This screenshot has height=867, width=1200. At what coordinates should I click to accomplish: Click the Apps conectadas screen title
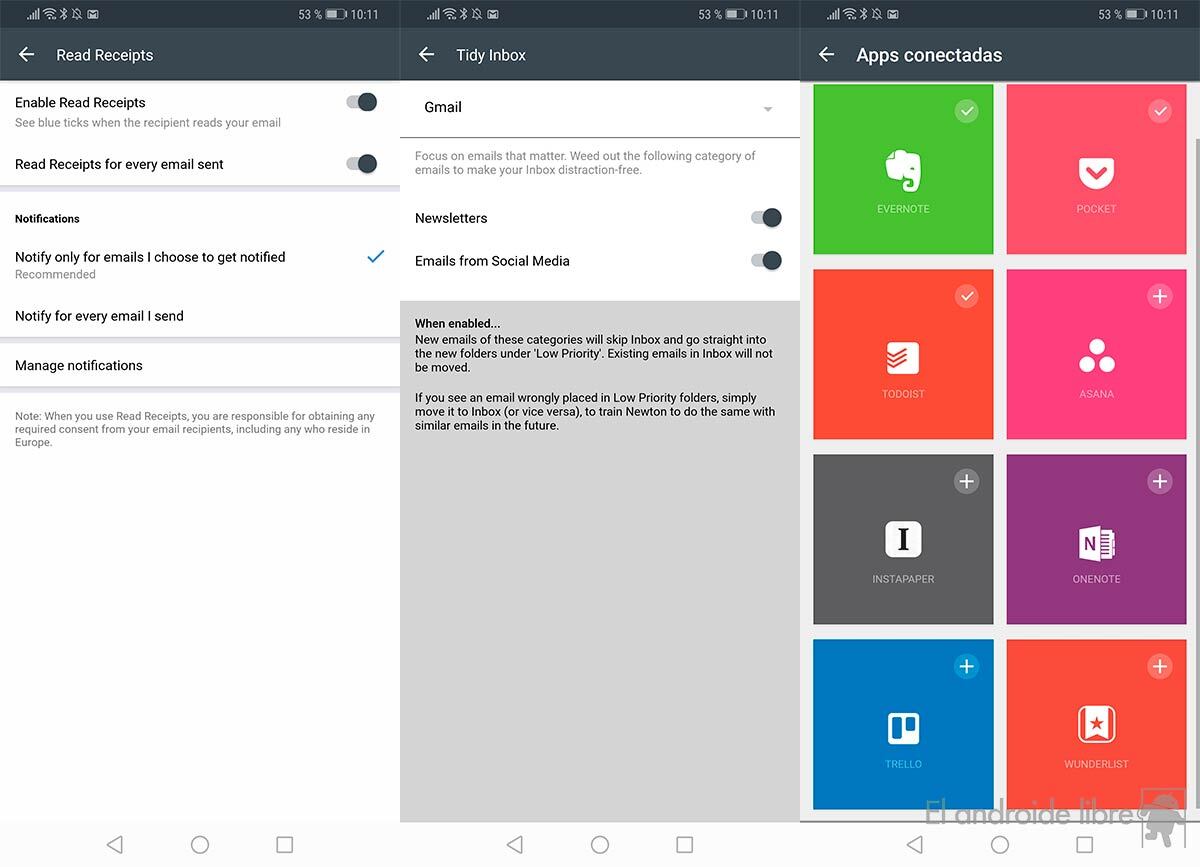click(929, 55)
